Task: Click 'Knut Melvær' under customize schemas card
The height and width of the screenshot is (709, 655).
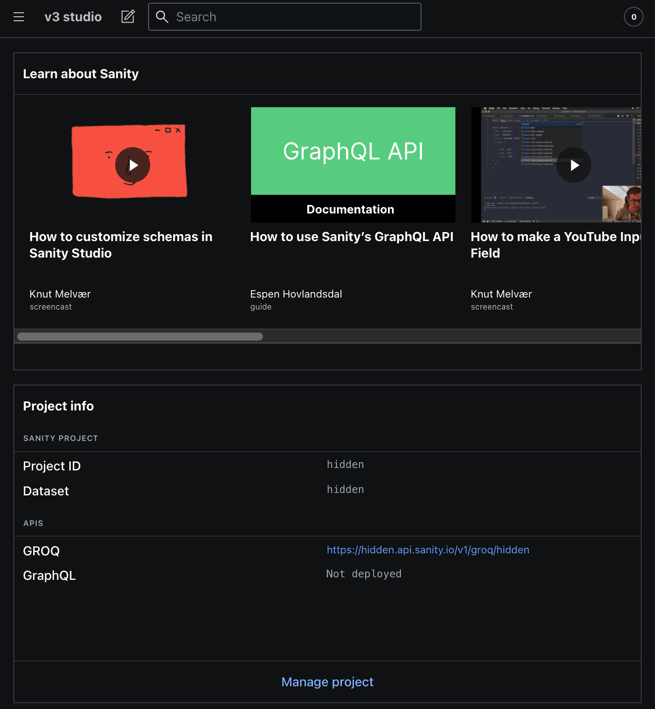Action: 60,294
